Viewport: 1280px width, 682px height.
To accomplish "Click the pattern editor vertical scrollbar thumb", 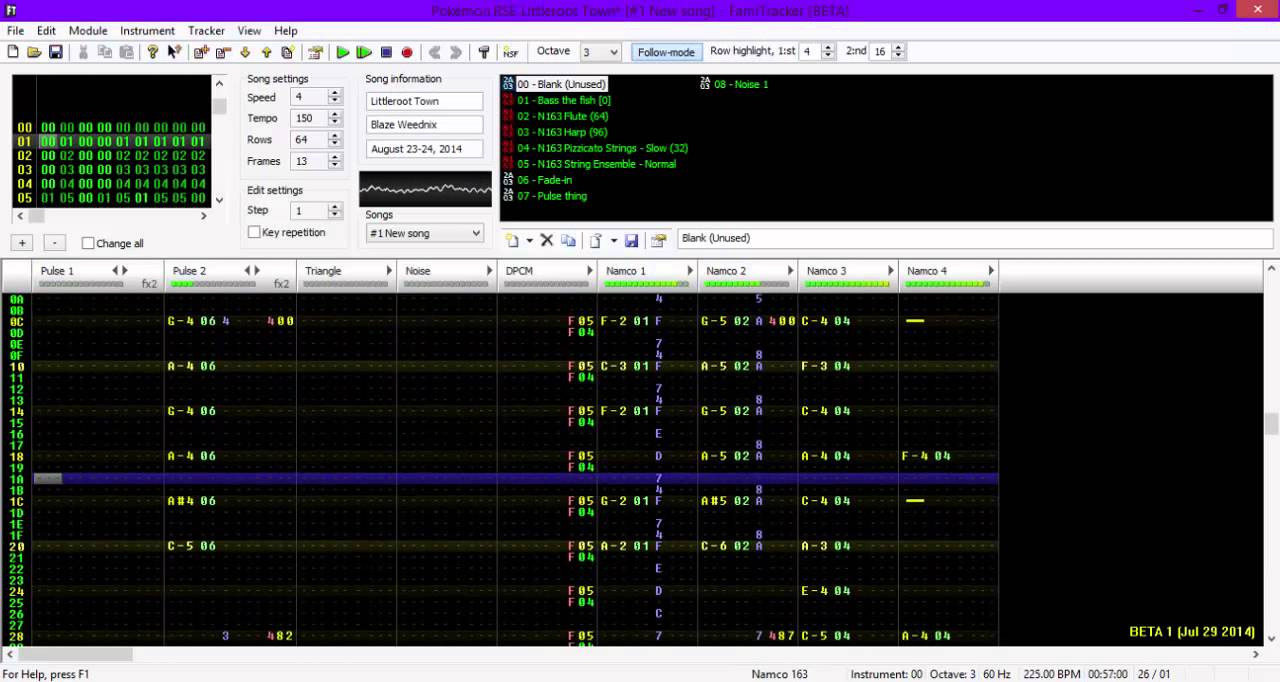I will pos(1272,424).
